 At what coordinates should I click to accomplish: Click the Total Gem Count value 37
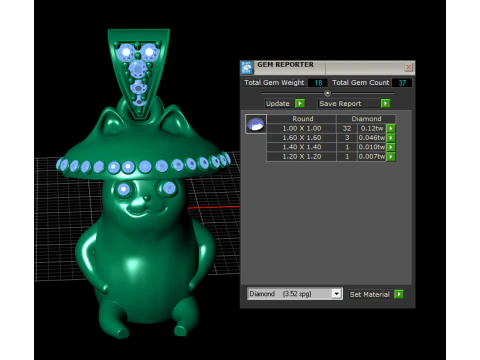point(402,83)
